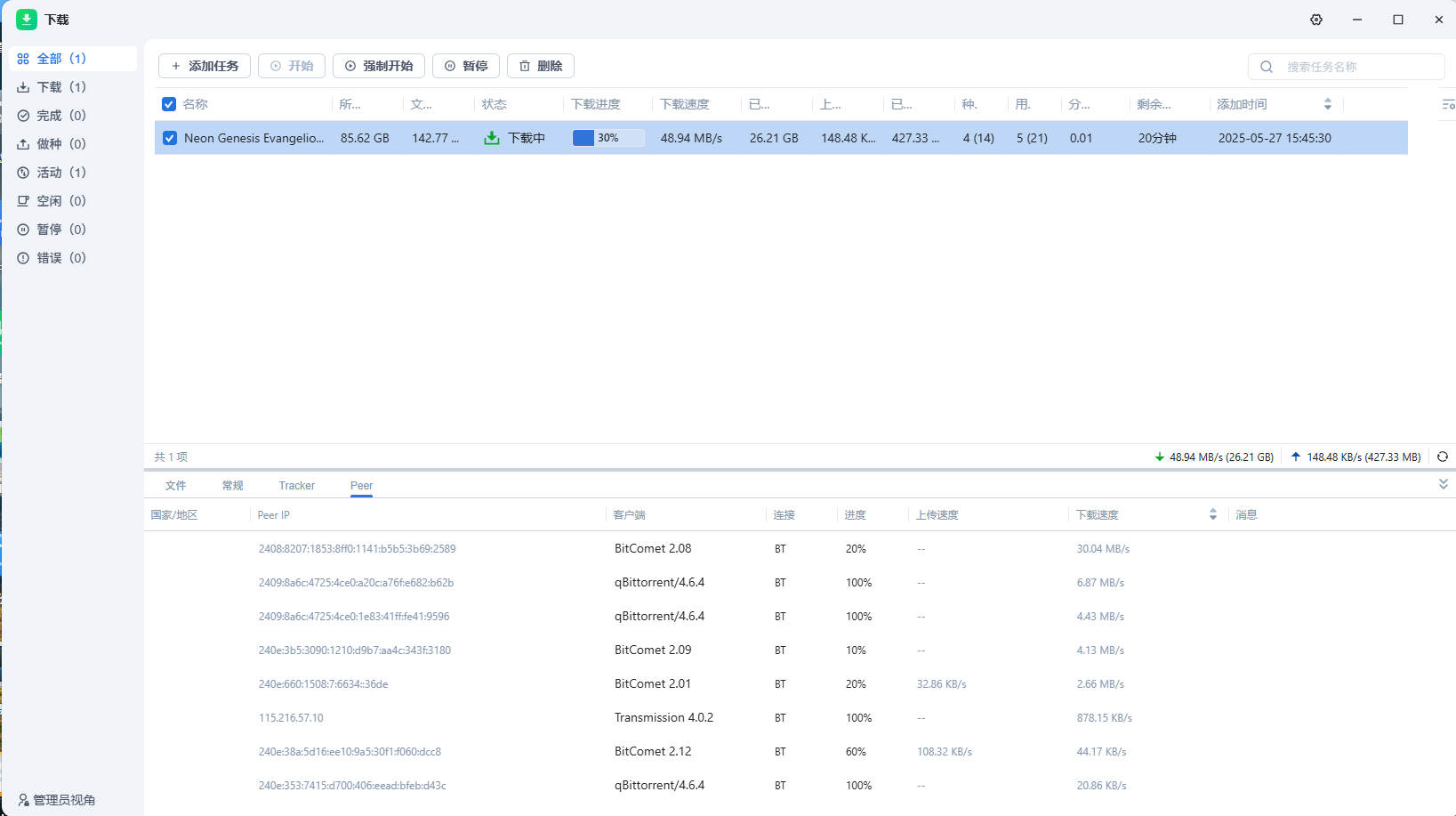This screenshot has width=1456, height=816.
Task: Click the Peer IP column header
Action: tap(274, 514)
